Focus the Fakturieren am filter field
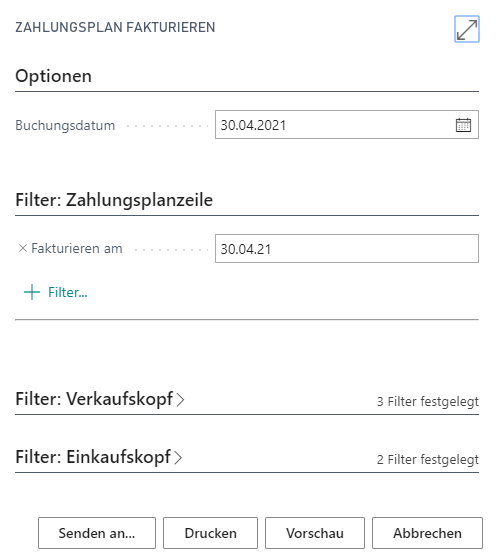496x560 pixels. [347, 249]
